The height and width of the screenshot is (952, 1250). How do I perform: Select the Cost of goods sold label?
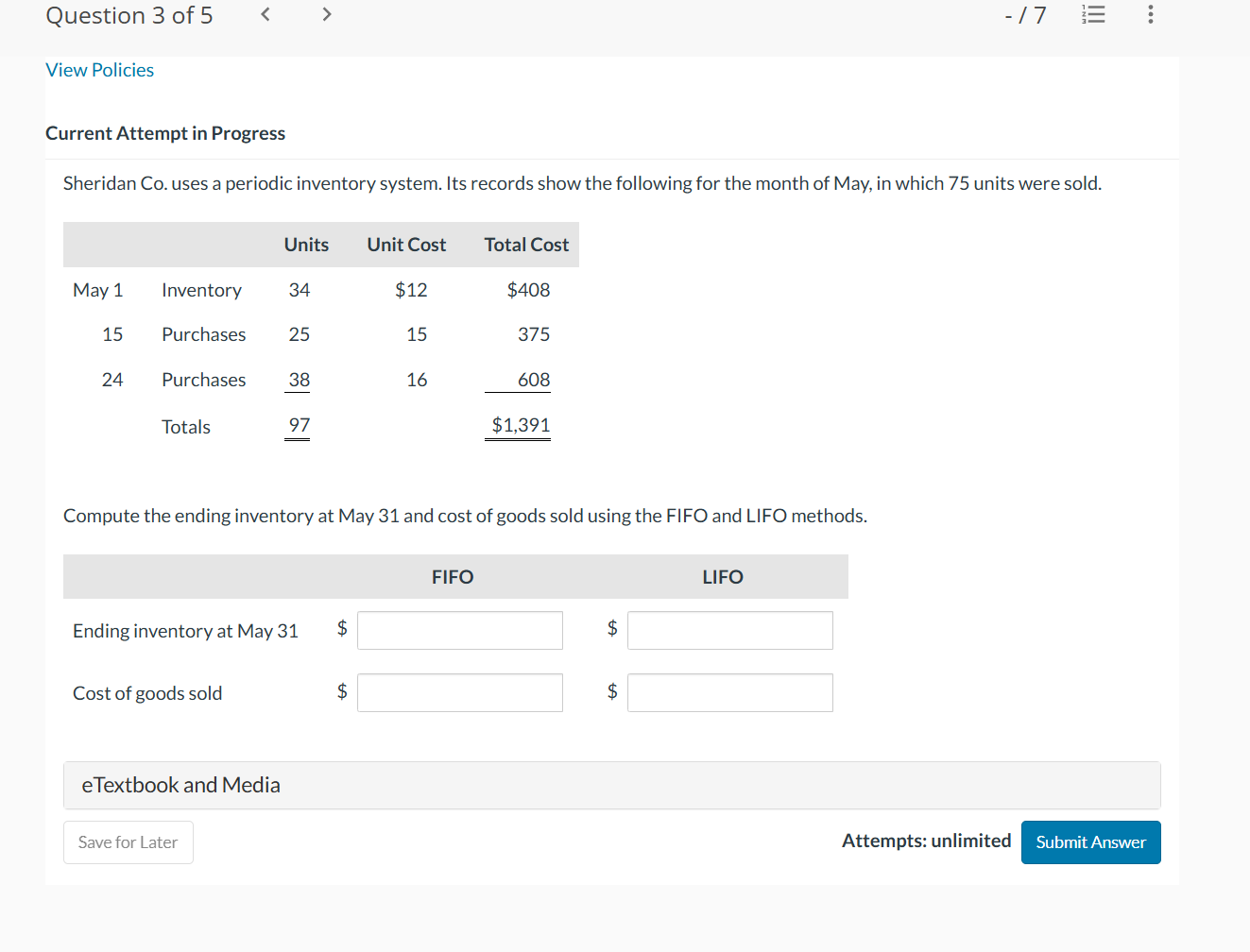tap(147, 693)
